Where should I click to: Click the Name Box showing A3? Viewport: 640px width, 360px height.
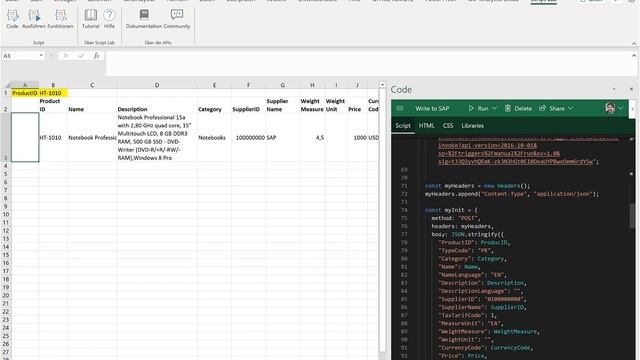[x=20, y=56]
